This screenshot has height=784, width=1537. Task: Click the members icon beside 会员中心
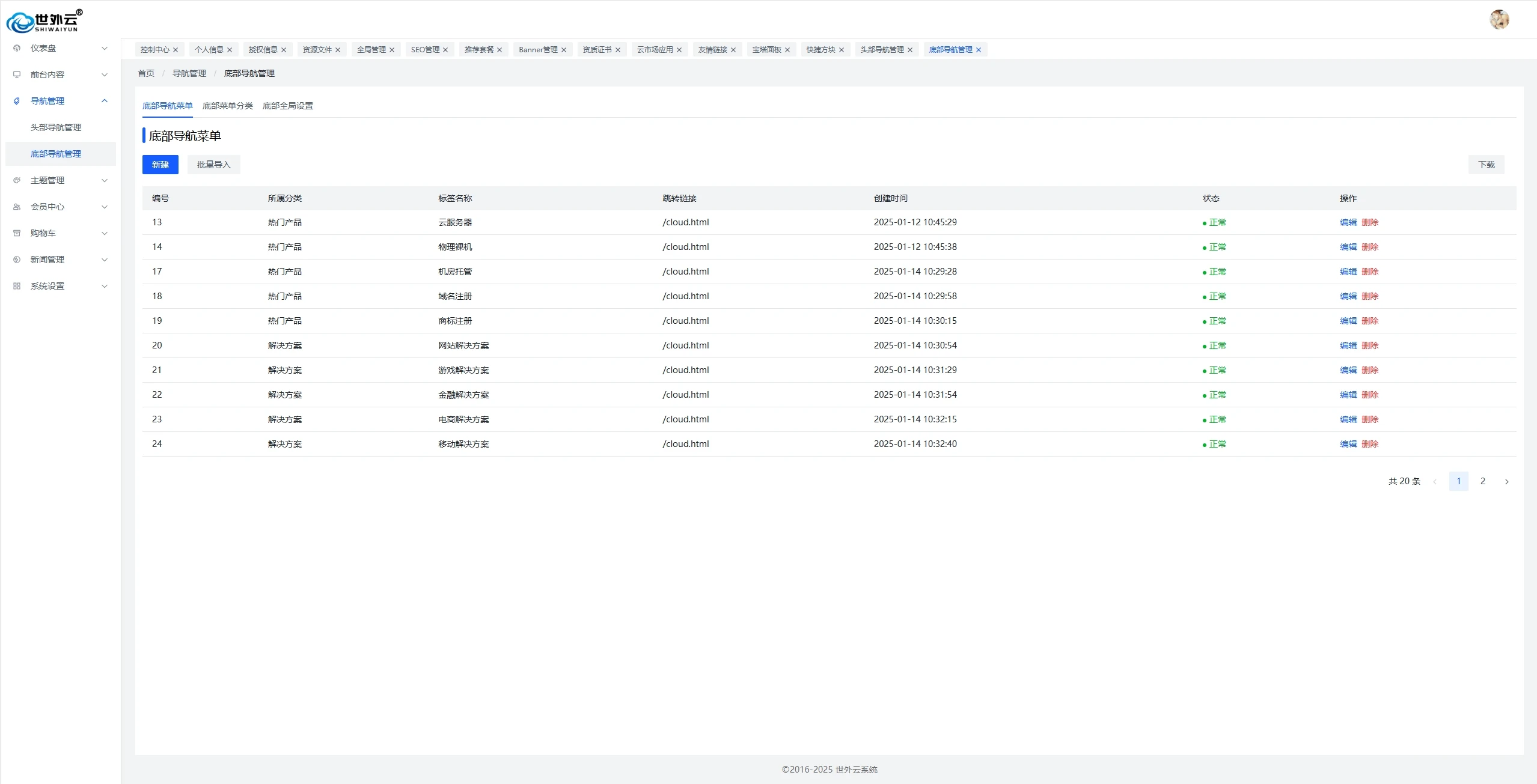pos(17,207)
